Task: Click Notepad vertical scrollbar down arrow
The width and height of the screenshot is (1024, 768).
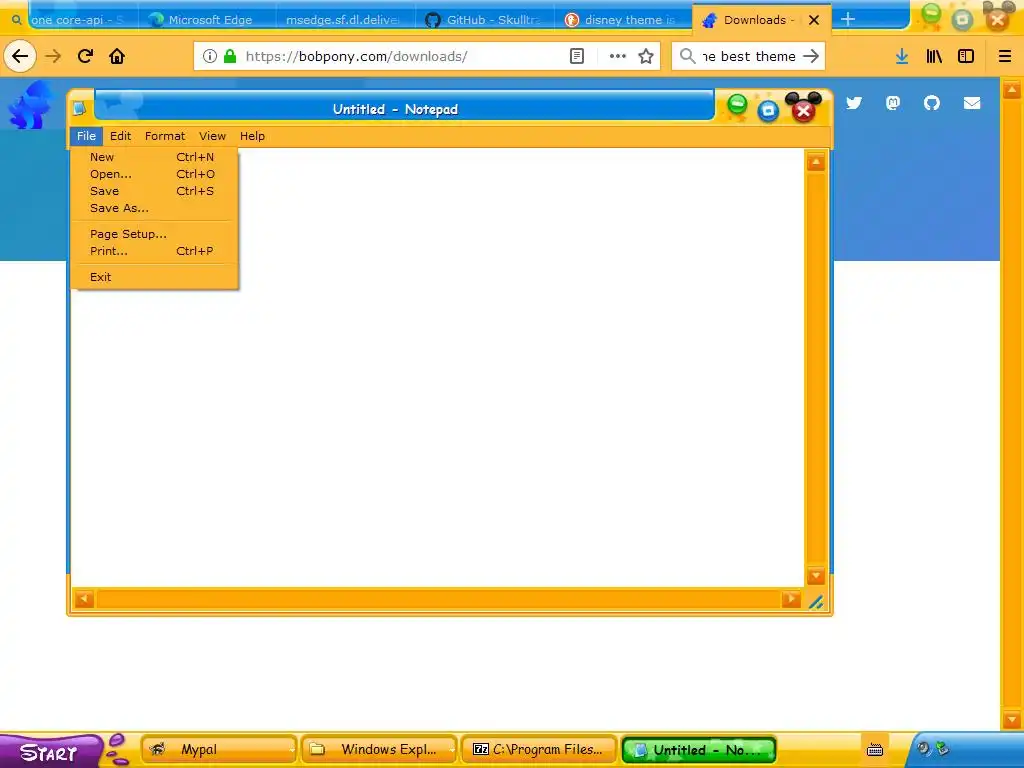Action: (x=816, y=576)
